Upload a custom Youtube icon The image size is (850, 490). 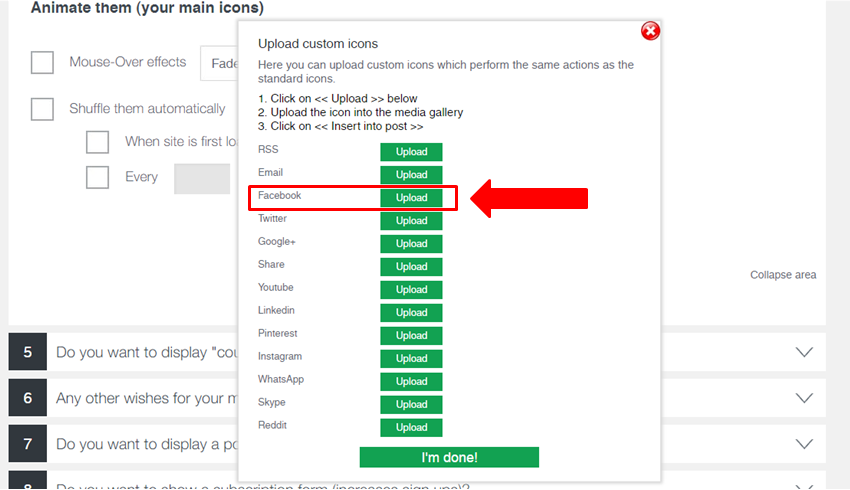[x=411, y=289]
